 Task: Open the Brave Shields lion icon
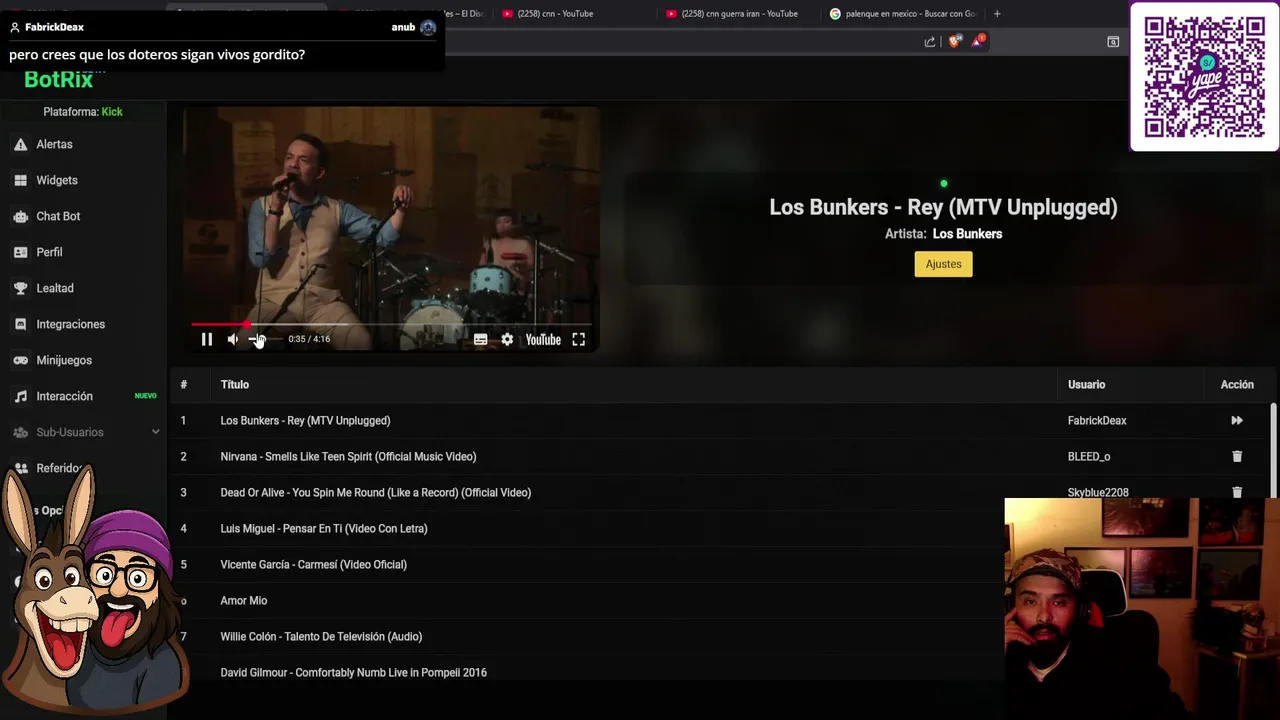point(954,41)
